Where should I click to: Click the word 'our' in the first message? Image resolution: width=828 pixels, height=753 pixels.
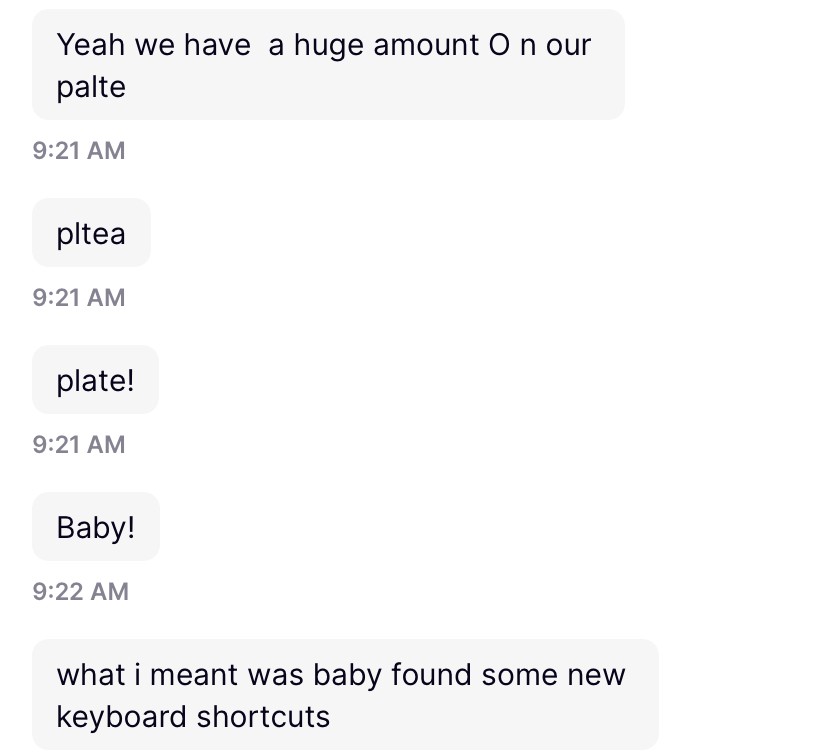569,45
